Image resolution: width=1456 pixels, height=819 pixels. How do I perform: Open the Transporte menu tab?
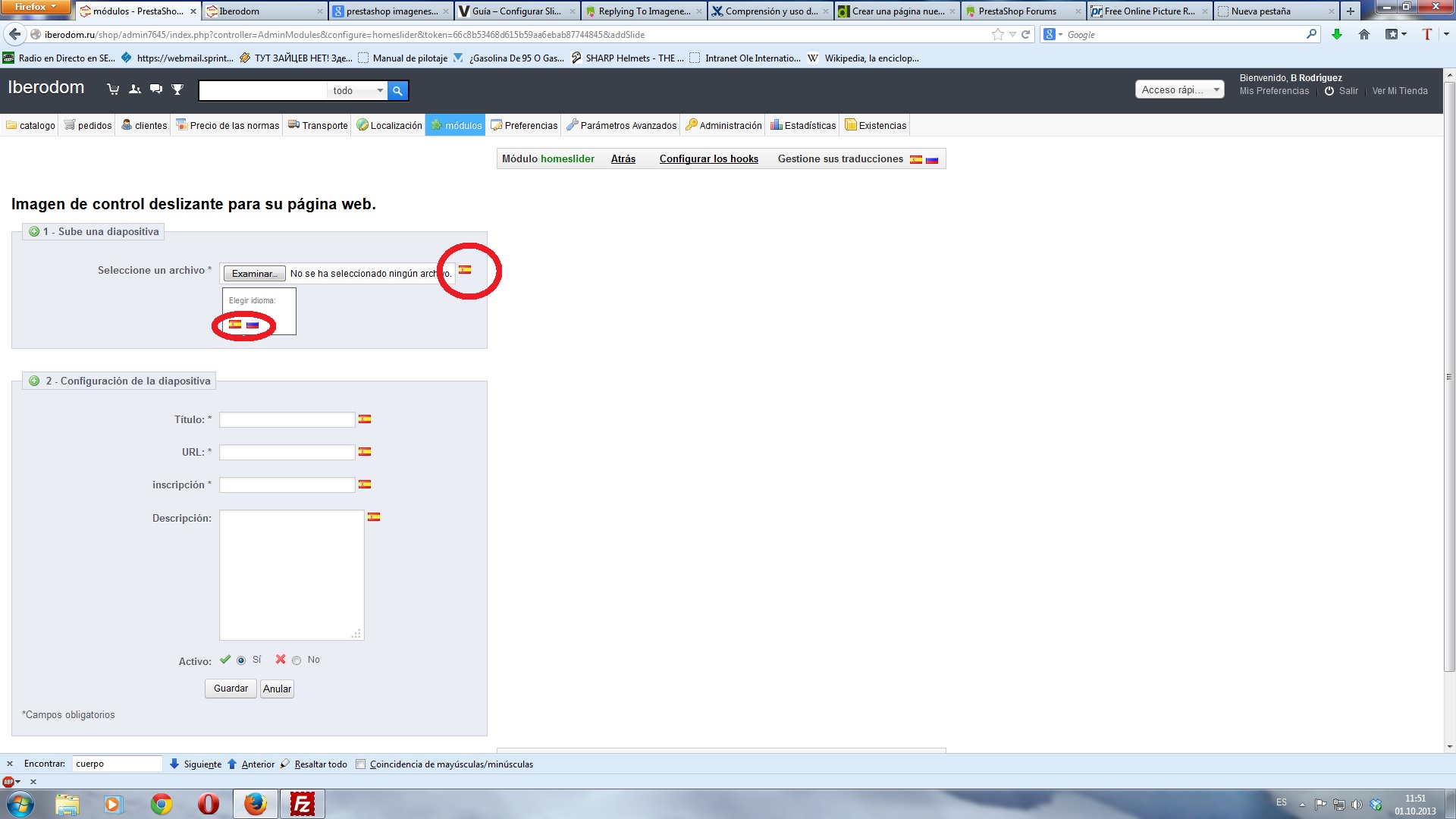pos(318,125)
